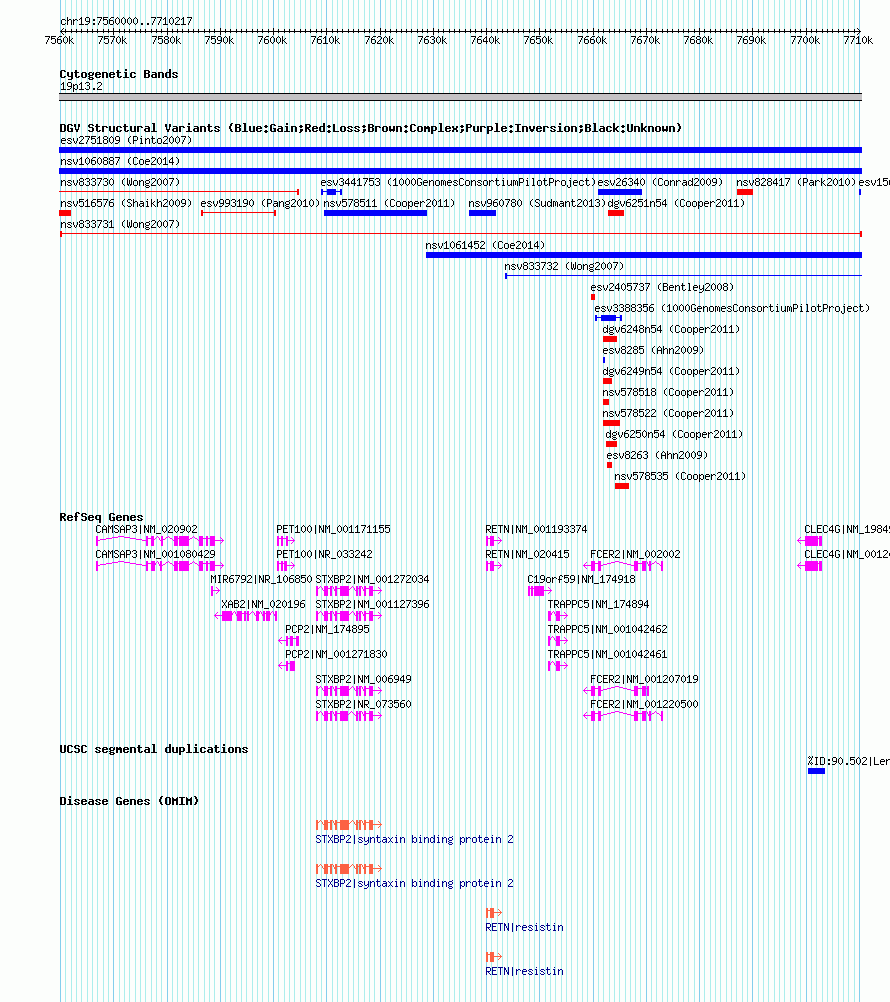Open transcript STXBP2|NM_001127396
The width and height of the screenshot is (890, 1002).
pyautogui.click(x=372, y=604)
